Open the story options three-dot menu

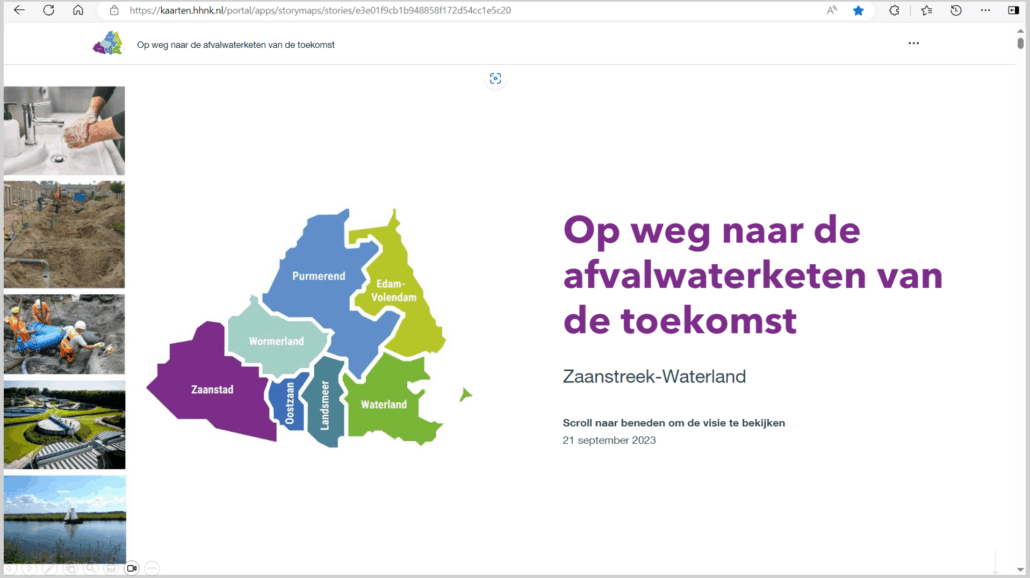914,43
